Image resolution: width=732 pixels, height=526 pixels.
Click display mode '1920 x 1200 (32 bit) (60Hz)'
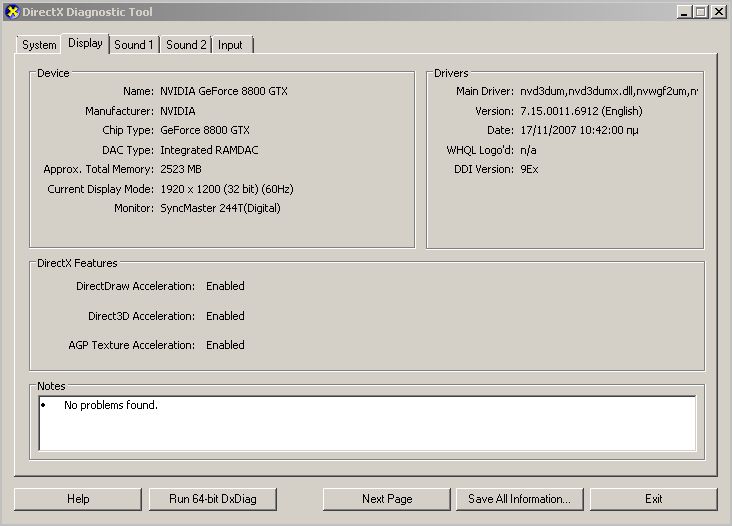pyautogui.click(x=227, y=189)
